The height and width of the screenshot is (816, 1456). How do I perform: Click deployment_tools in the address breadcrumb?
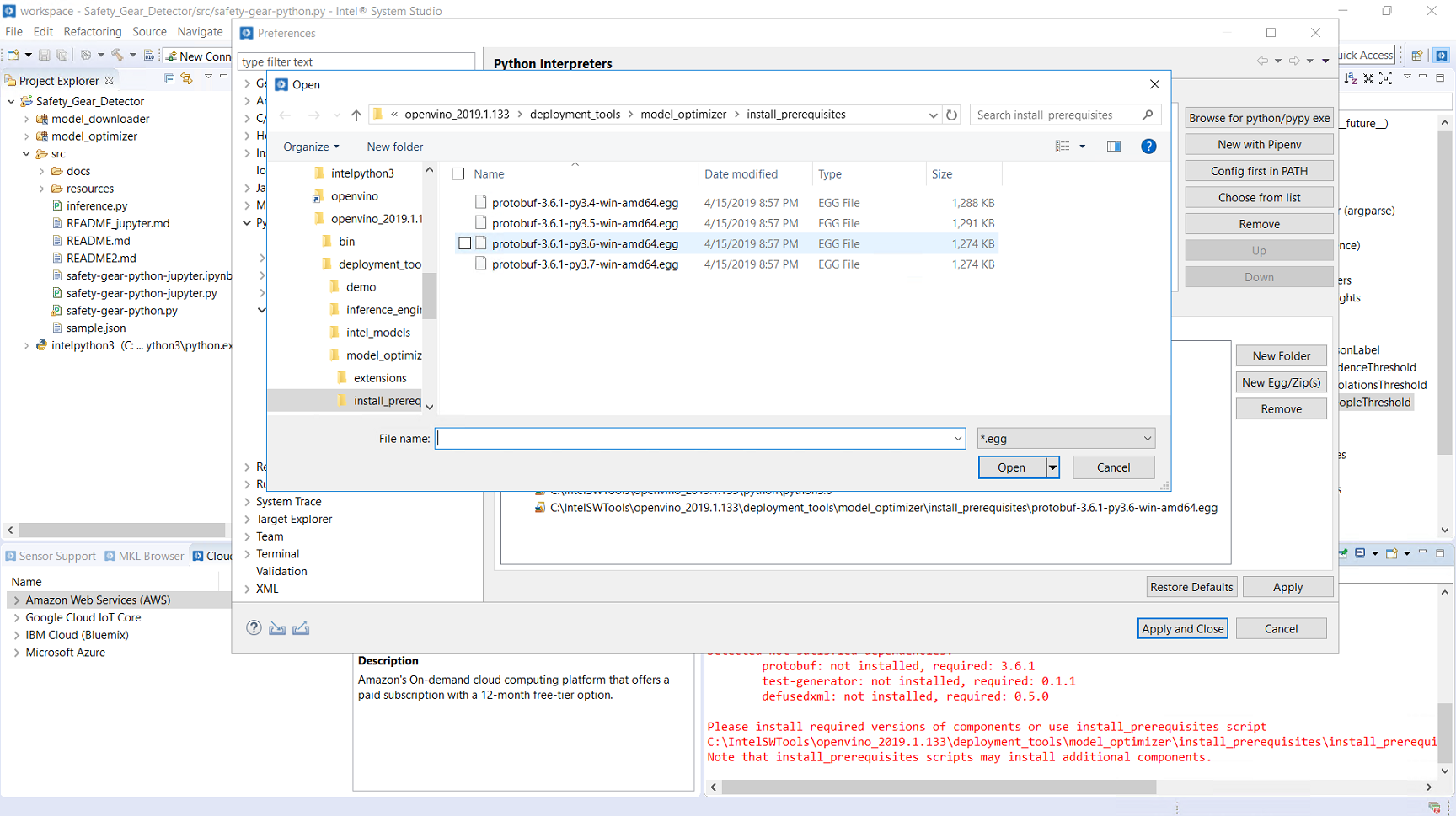575,115
